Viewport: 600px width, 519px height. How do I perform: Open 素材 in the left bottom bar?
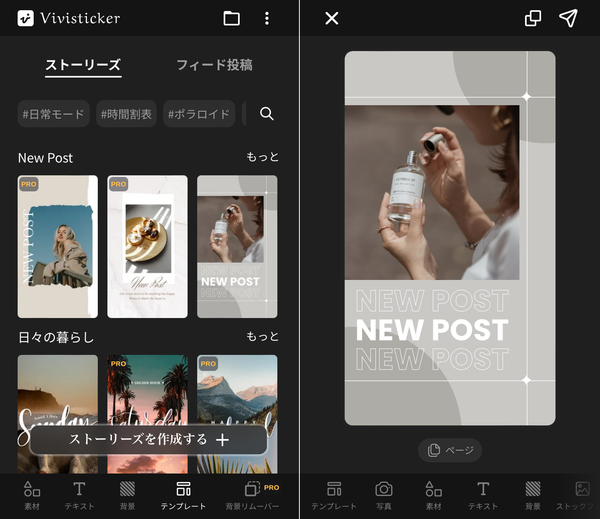(x=32, y=496)
